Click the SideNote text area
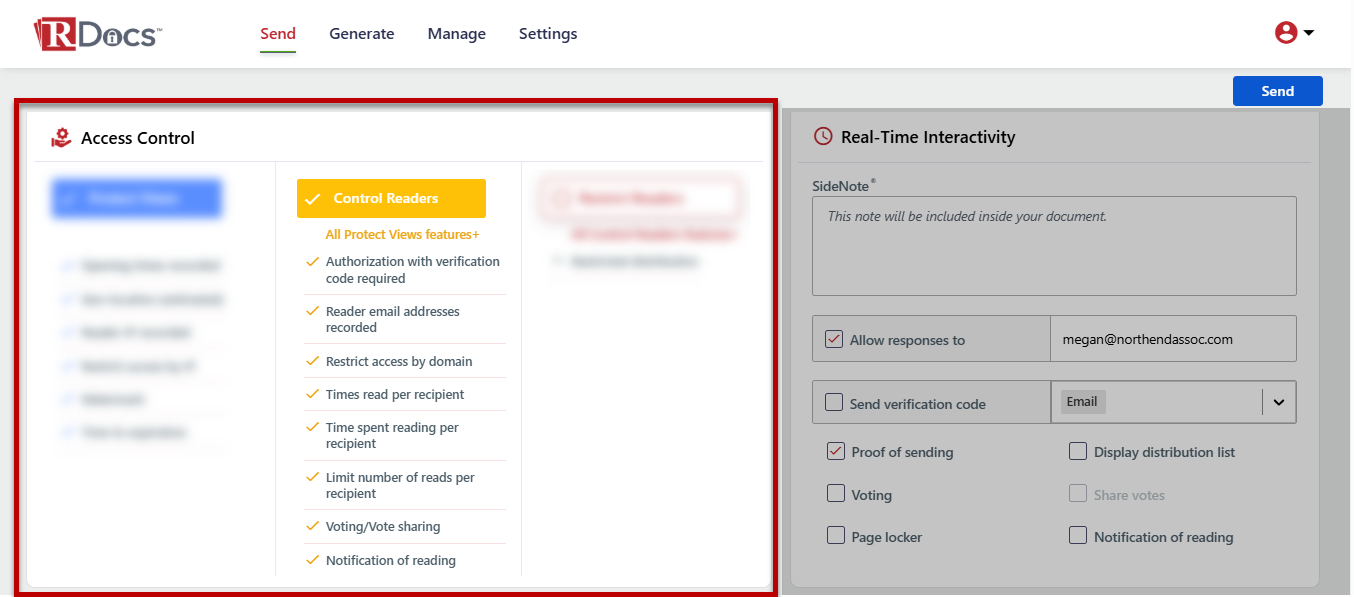1354x597 pixels. (x=1054, y=246)
